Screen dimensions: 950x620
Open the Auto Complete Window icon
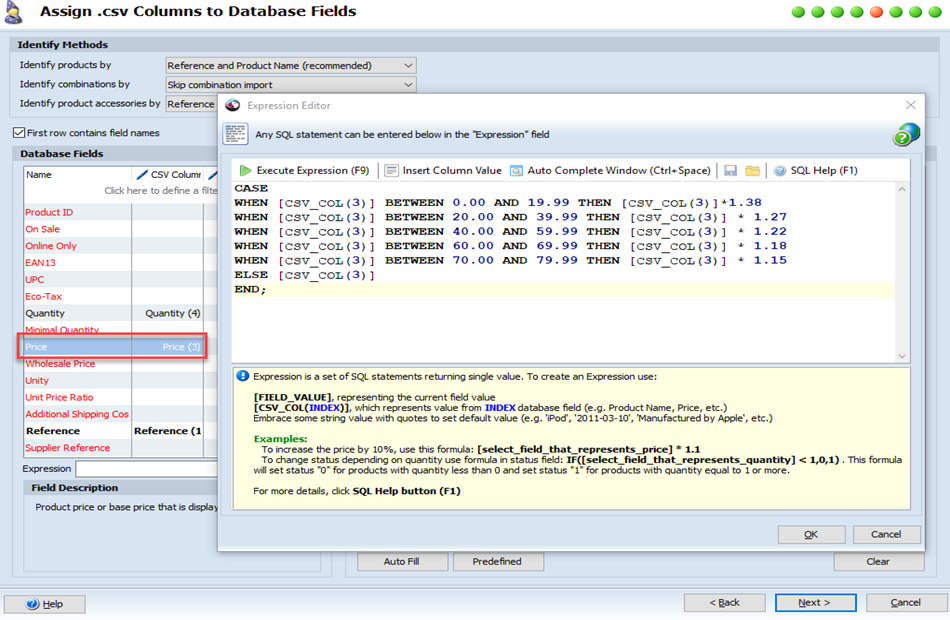point(516,170)
